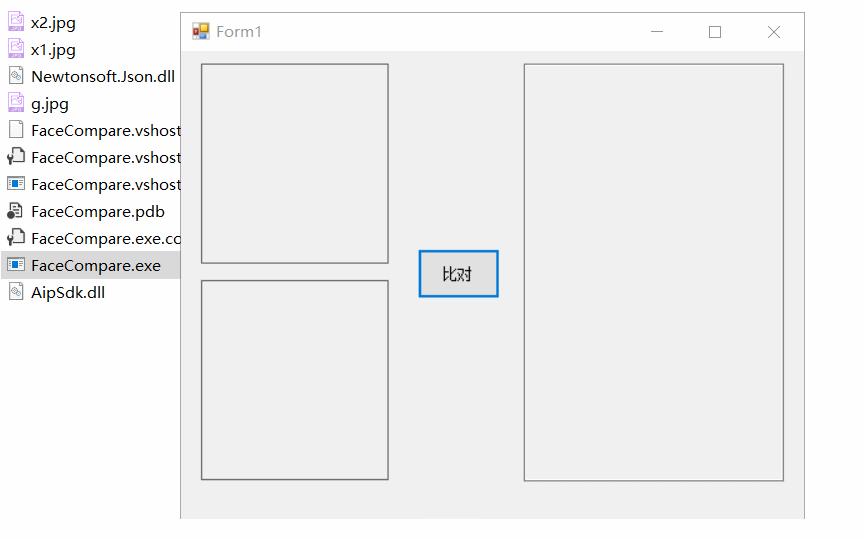Select the AipSdk.dll file icon

tap(16, 292)
